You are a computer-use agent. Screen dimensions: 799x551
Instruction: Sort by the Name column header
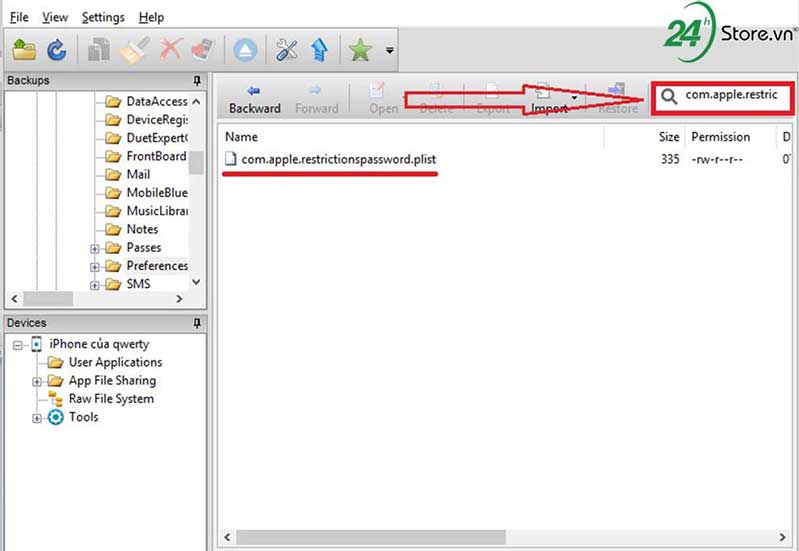pyautogui.click(x=242, y=137)
